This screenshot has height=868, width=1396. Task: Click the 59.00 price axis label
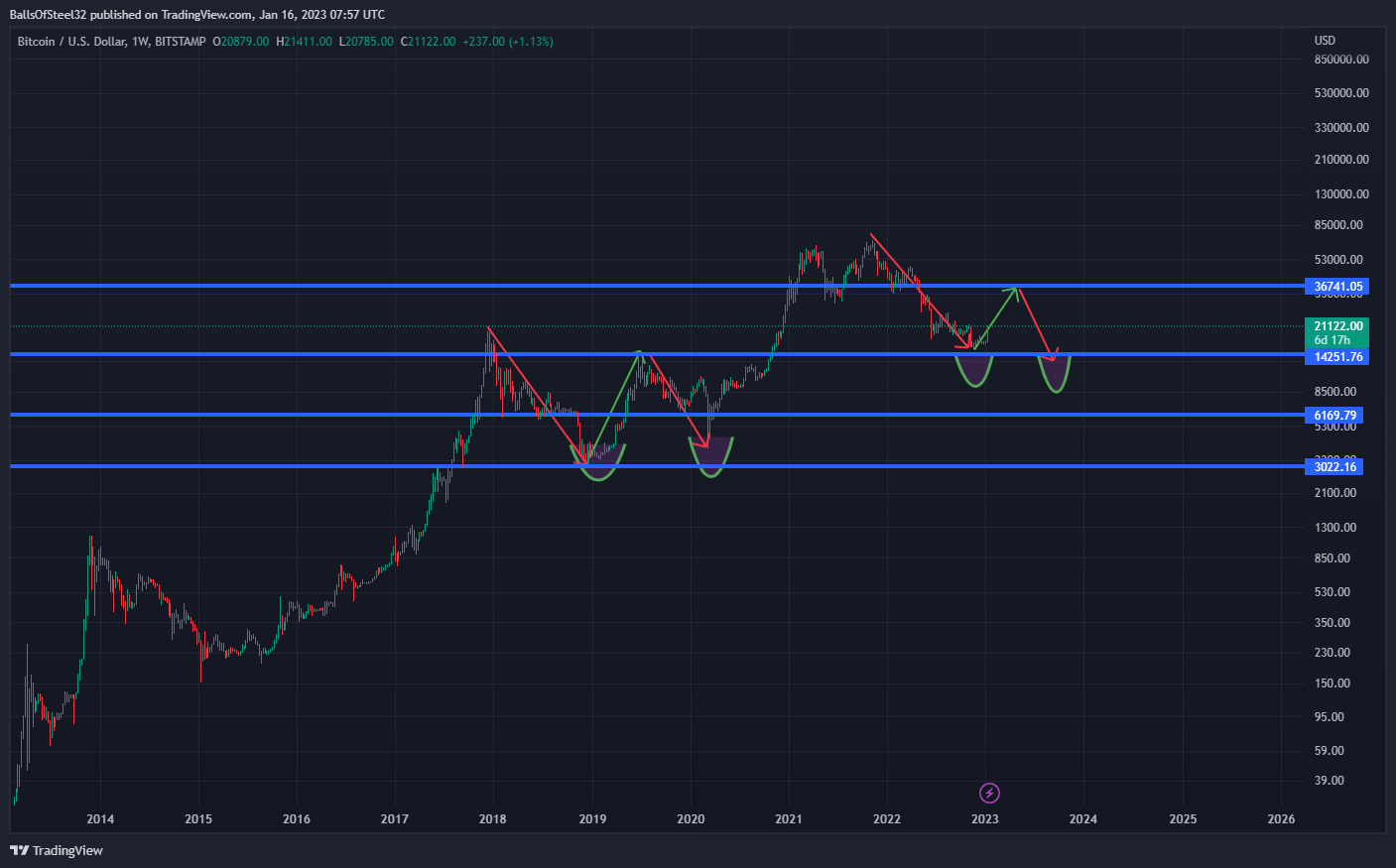1330,751
